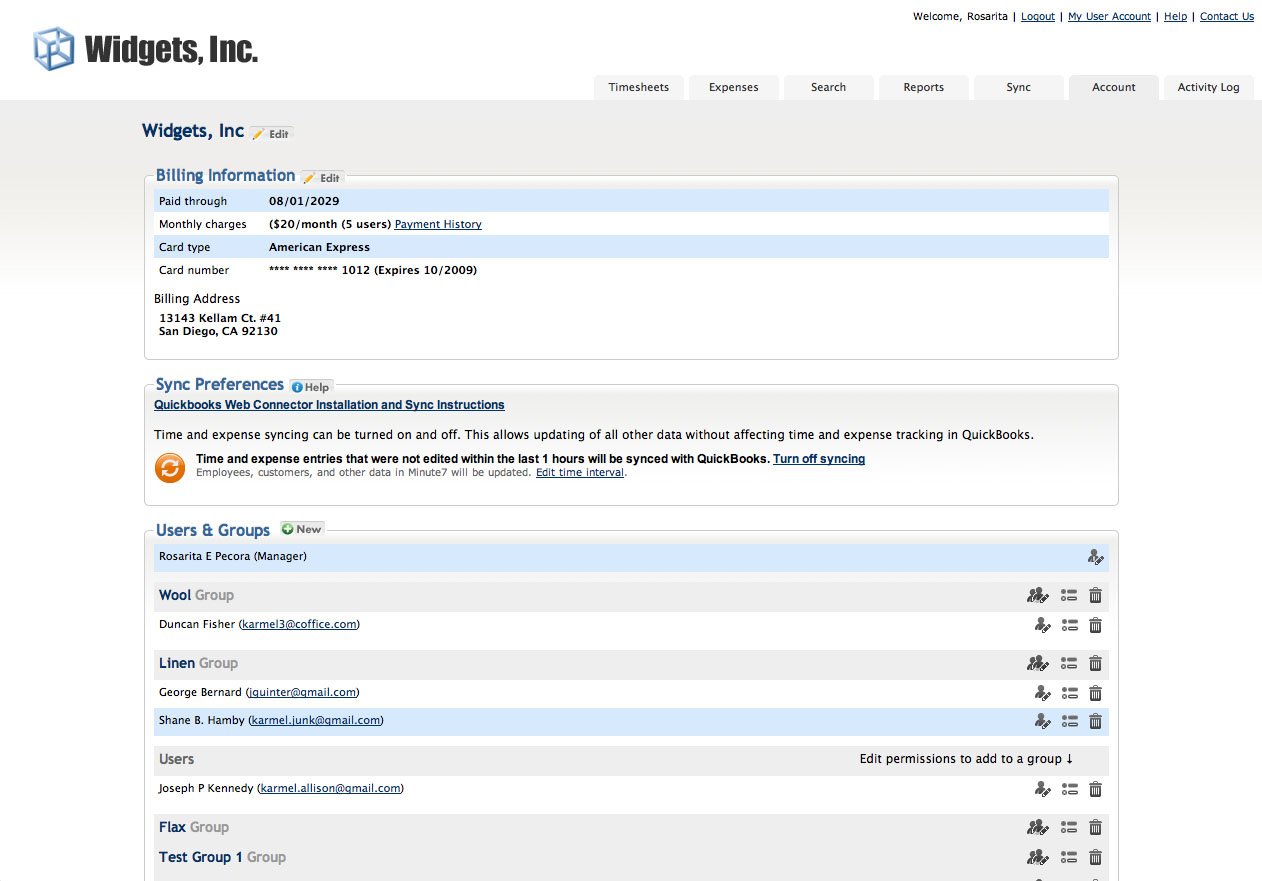Click the edit-user icon for Rosarita E Pecora
1262x881 pixels.
[x=1096, y=557]
